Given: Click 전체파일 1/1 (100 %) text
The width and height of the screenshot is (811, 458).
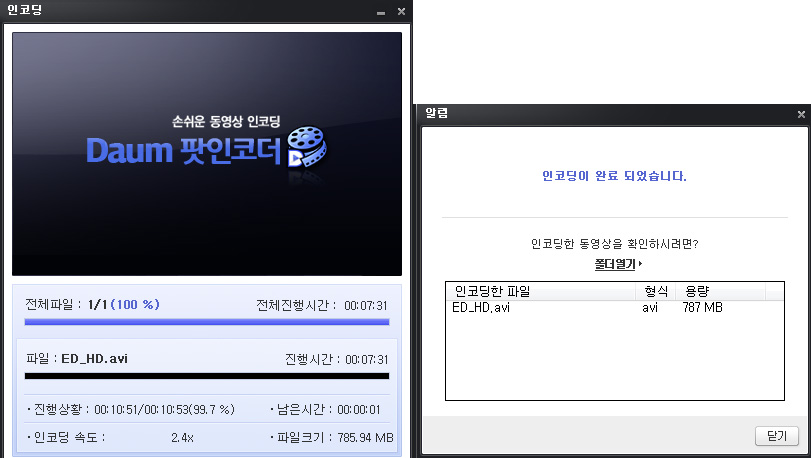Looking at the screenshot, I should (x=92, y=304).
